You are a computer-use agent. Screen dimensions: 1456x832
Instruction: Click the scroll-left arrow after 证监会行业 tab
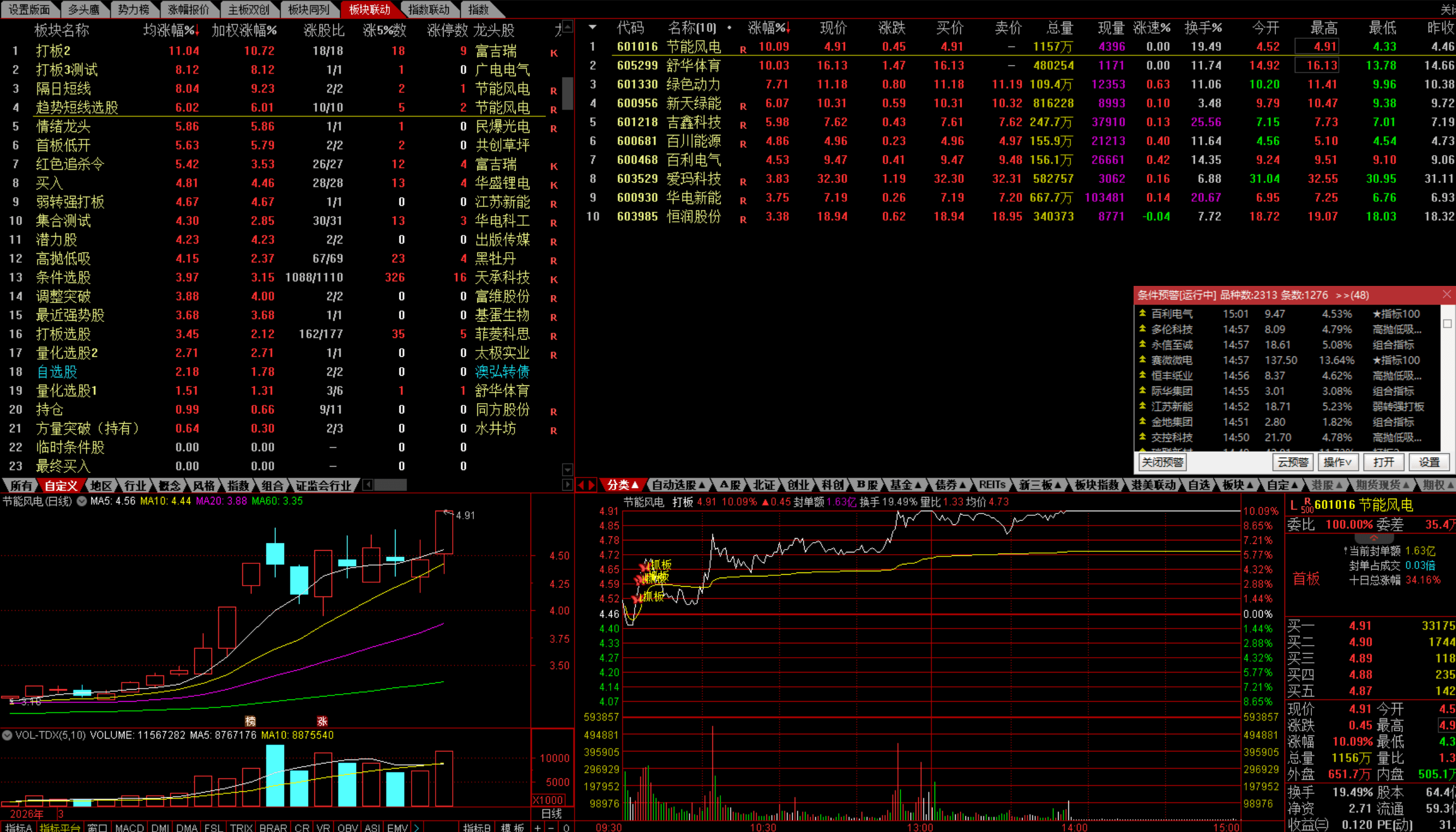tap(368, 485)
